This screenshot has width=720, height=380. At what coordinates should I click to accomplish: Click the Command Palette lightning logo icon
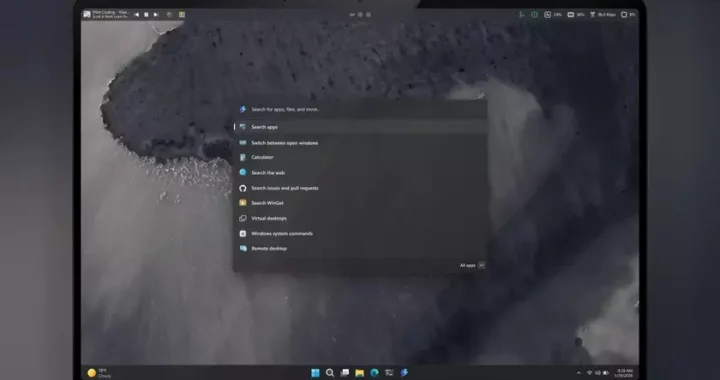(243, 109)
